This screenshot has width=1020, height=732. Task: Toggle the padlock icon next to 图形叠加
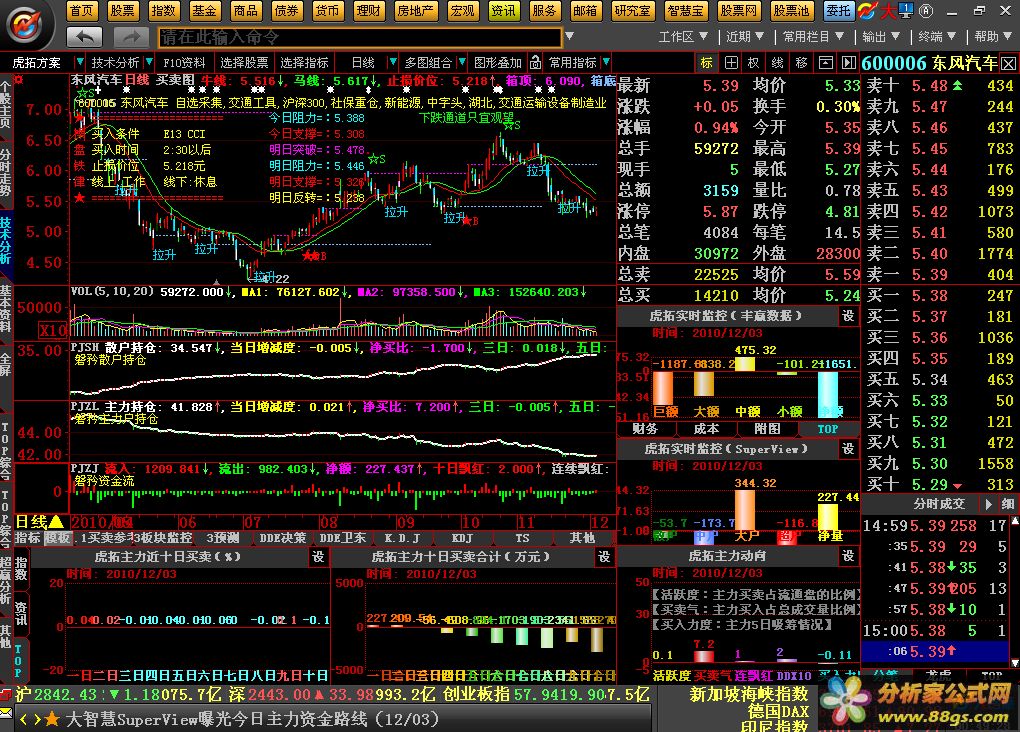pyautogui.click(x=535, y=62)
